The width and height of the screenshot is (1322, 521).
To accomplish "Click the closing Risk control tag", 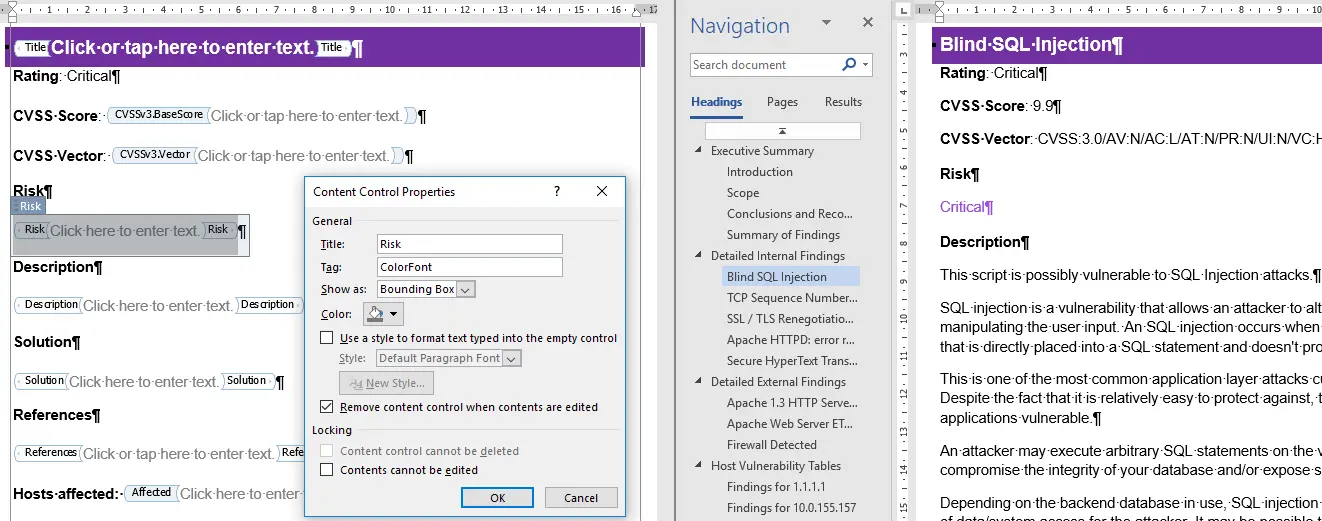I will [218, 230].
